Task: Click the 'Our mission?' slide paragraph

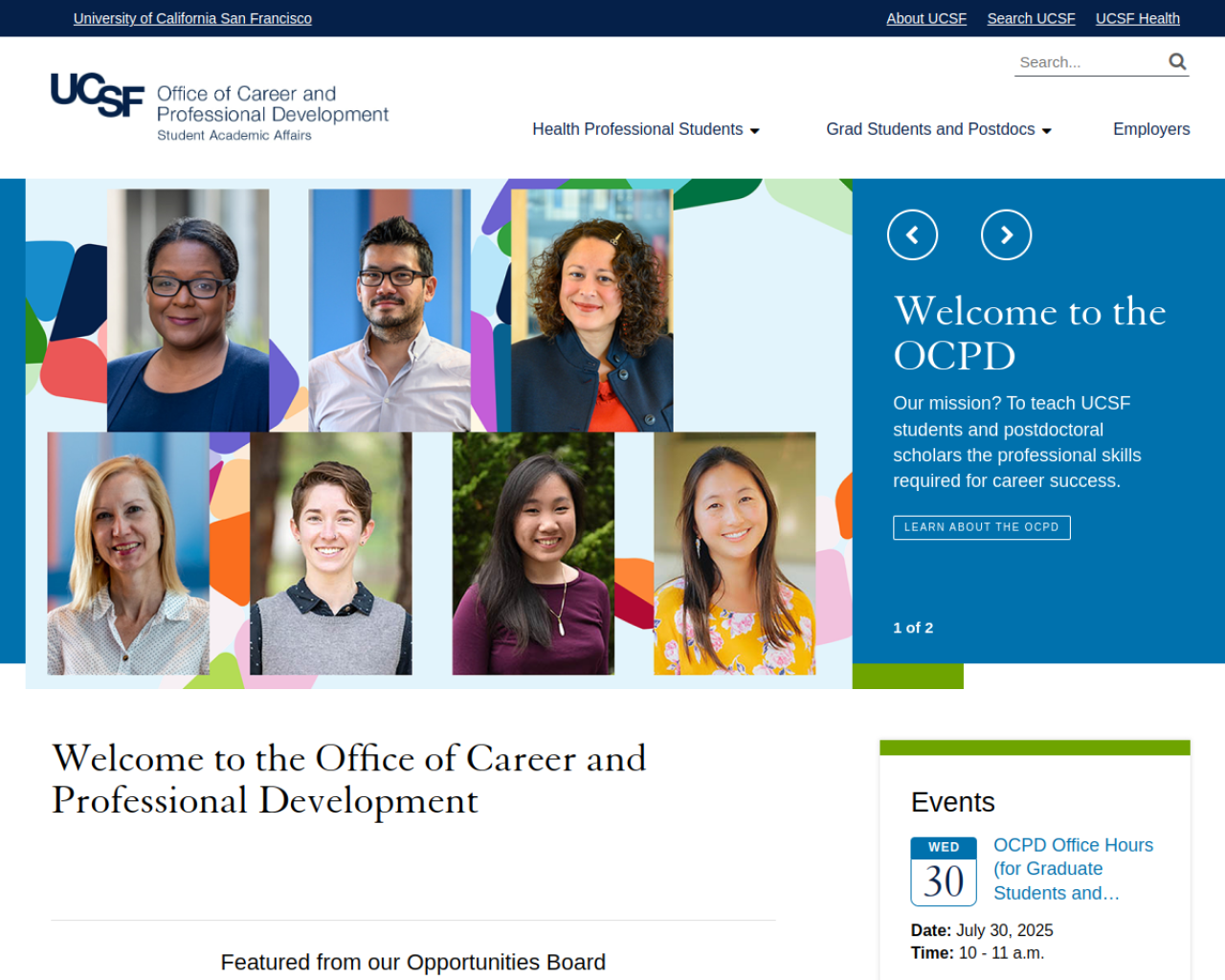Action: tap(1017, 442)
